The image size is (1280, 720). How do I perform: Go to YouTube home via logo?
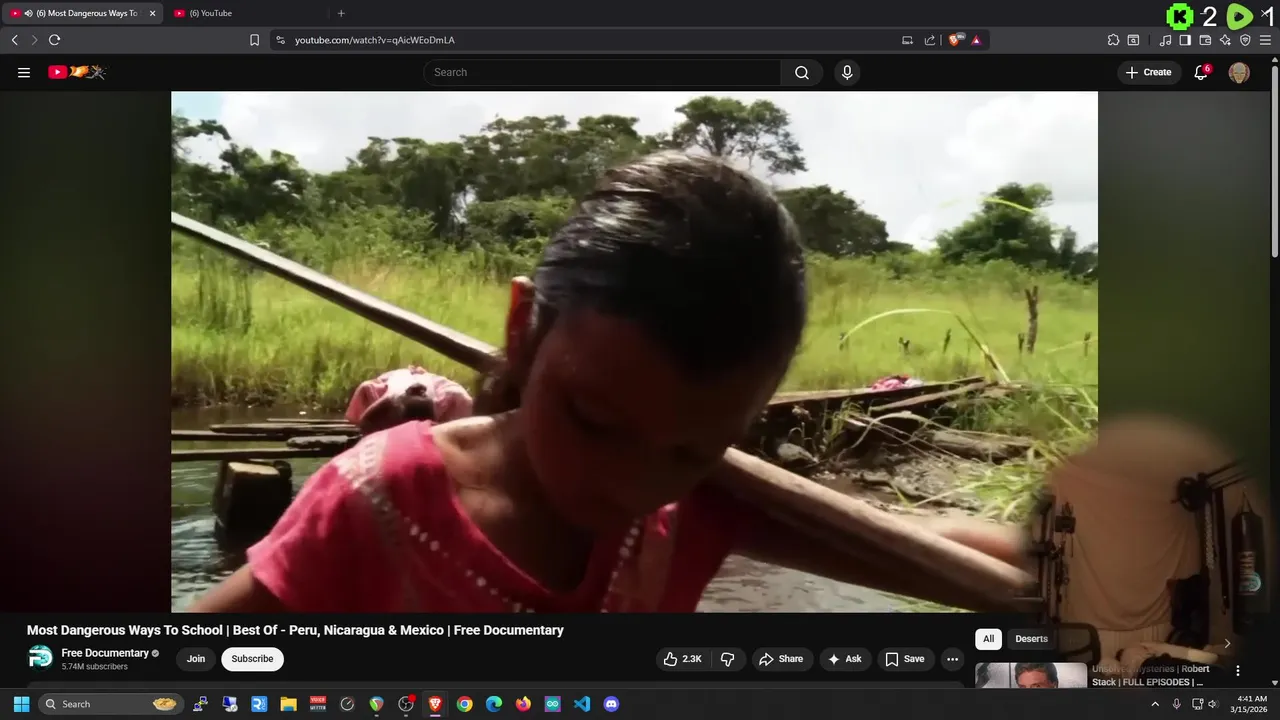click(x=77, y=72)
